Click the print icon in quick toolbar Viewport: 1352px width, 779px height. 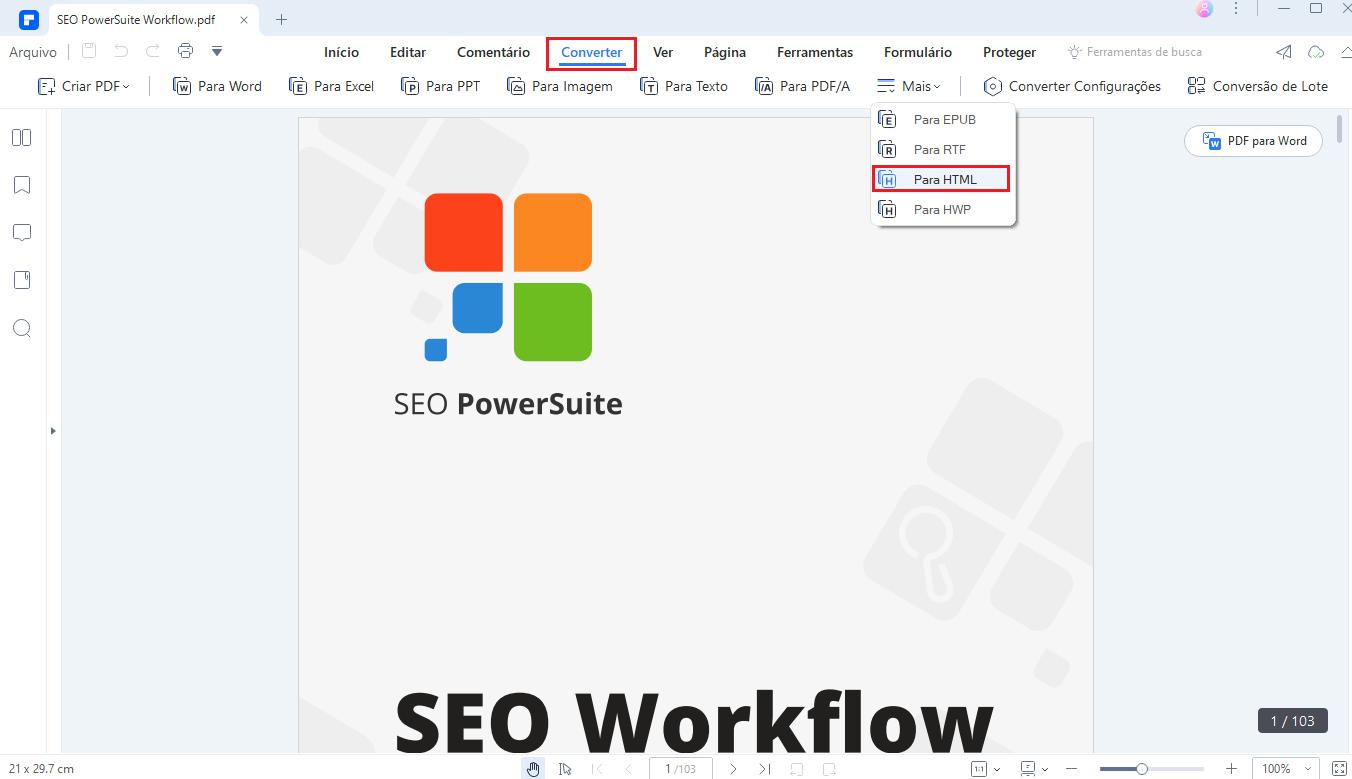pos(185,51)
